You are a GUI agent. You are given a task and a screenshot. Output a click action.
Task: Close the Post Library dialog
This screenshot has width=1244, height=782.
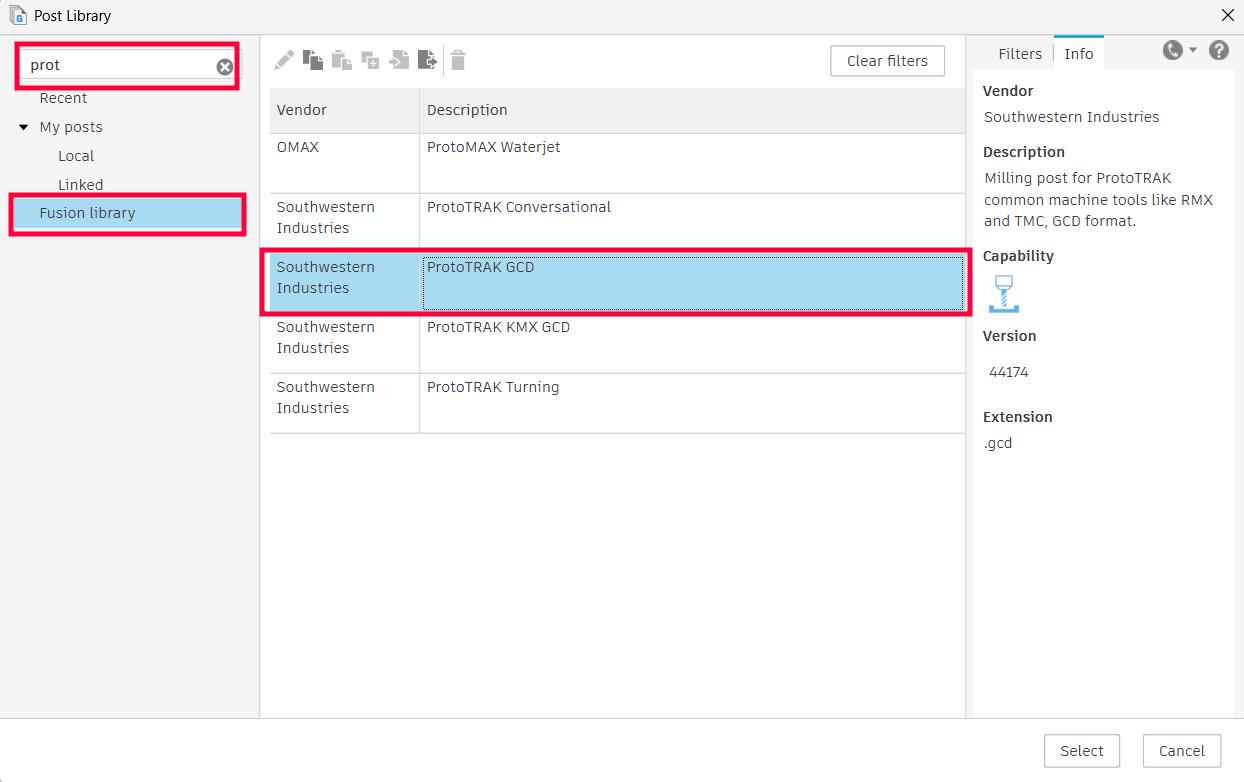click(1227, 16)
